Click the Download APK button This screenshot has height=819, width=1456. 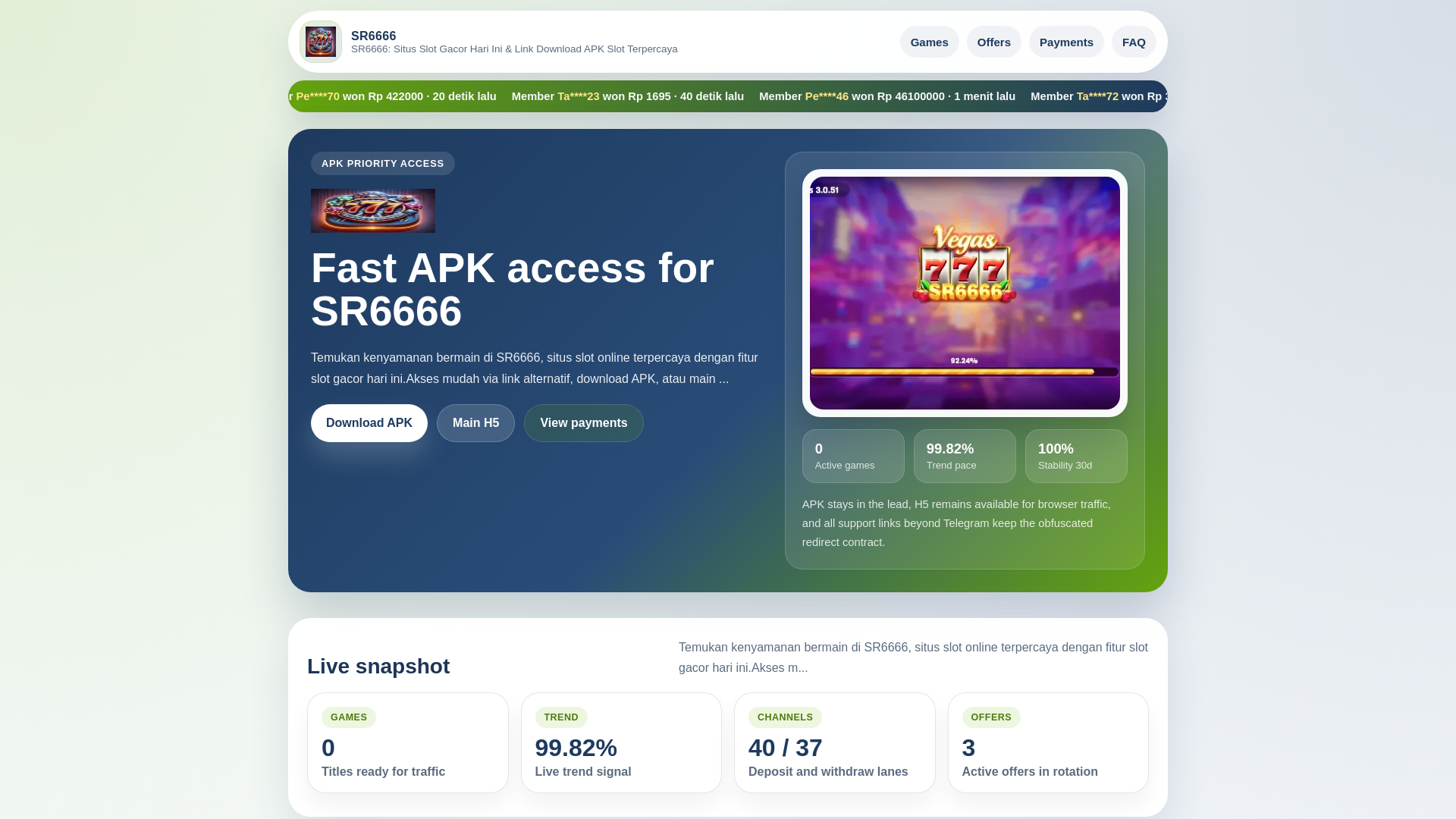click(x=369, y=423)
